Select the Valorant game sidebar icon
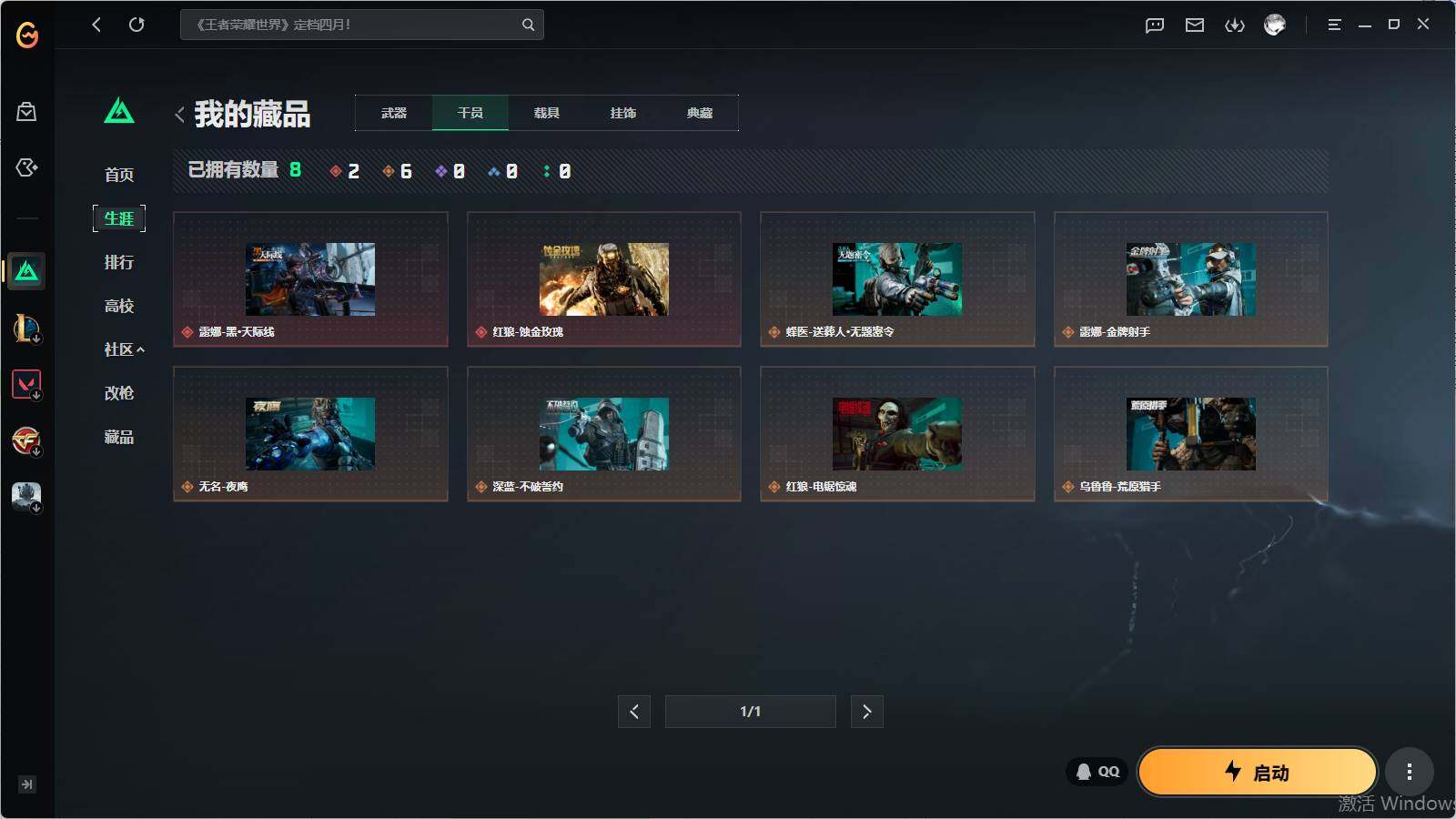The height and width of the screenshot is (819, 1456). coord(26,384)
